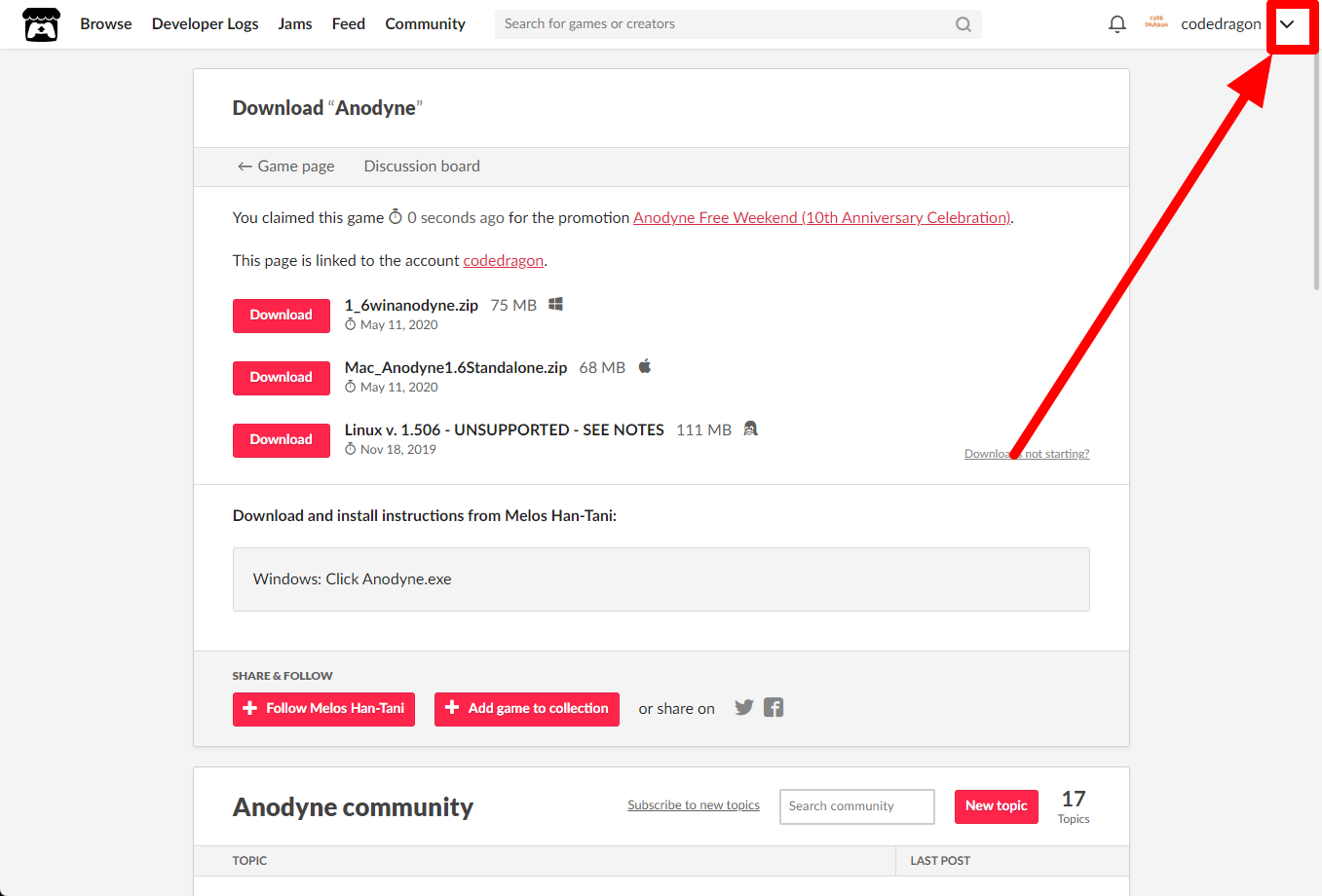Open Anodyne Free Weekend promotion link
The width and height of the screenshot is (1322, 896).
click(822, 217)
